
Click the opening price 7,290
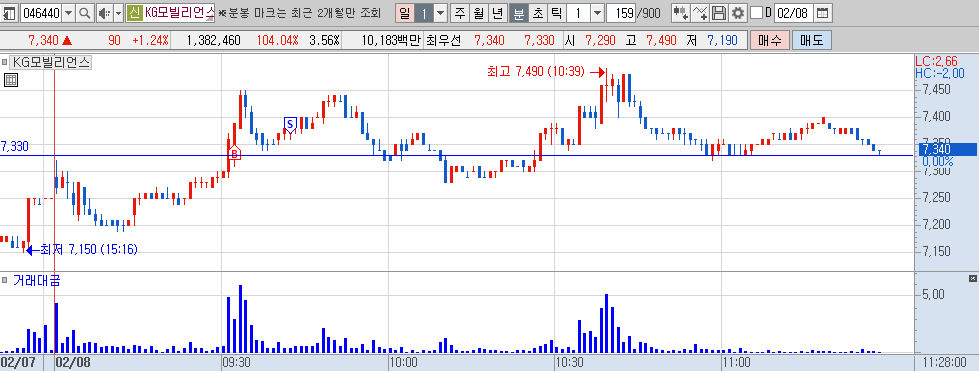pos(600,41)
